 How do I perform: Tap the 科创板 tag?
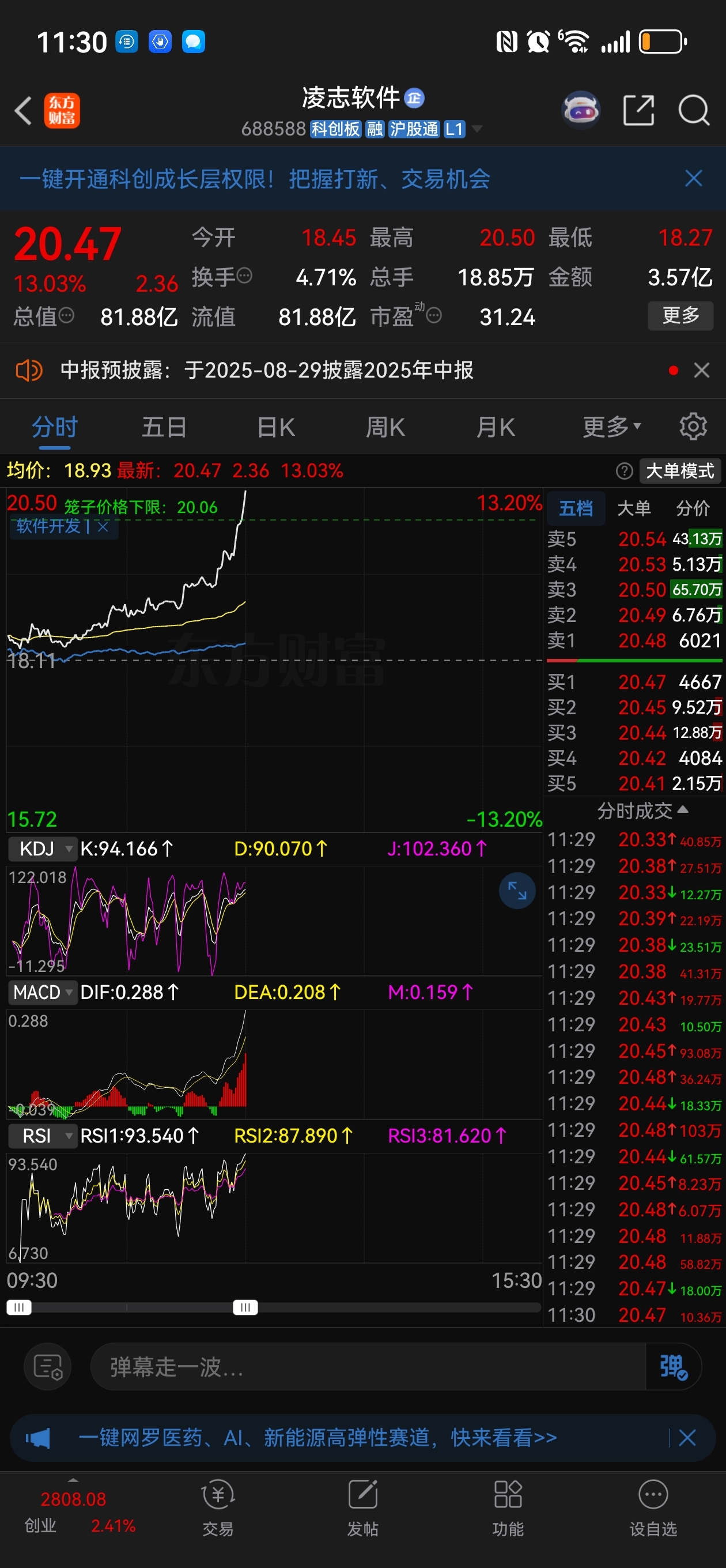pos(335,129)
